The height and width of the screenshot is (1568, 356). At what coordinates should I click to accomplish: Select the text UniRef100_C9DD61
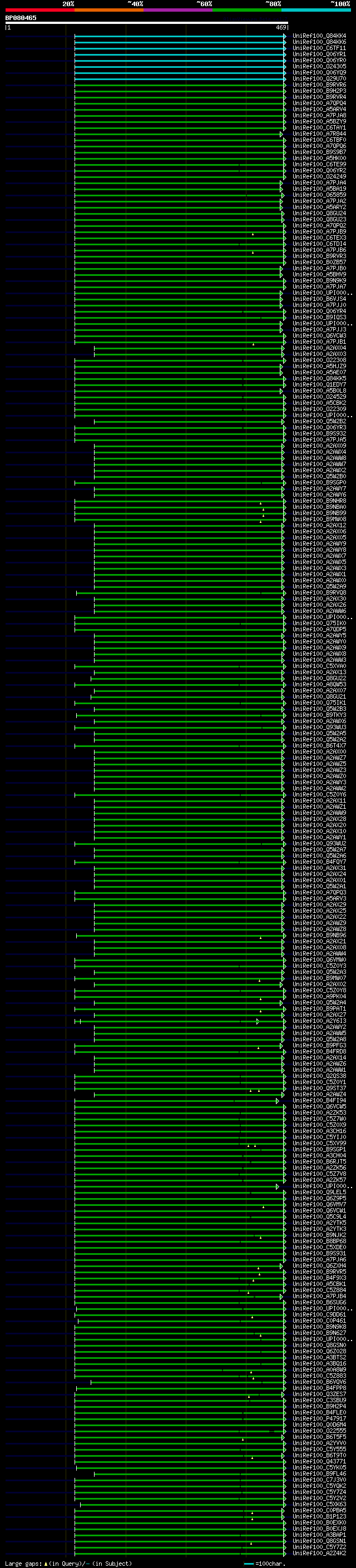click(x=319, y=1315)
